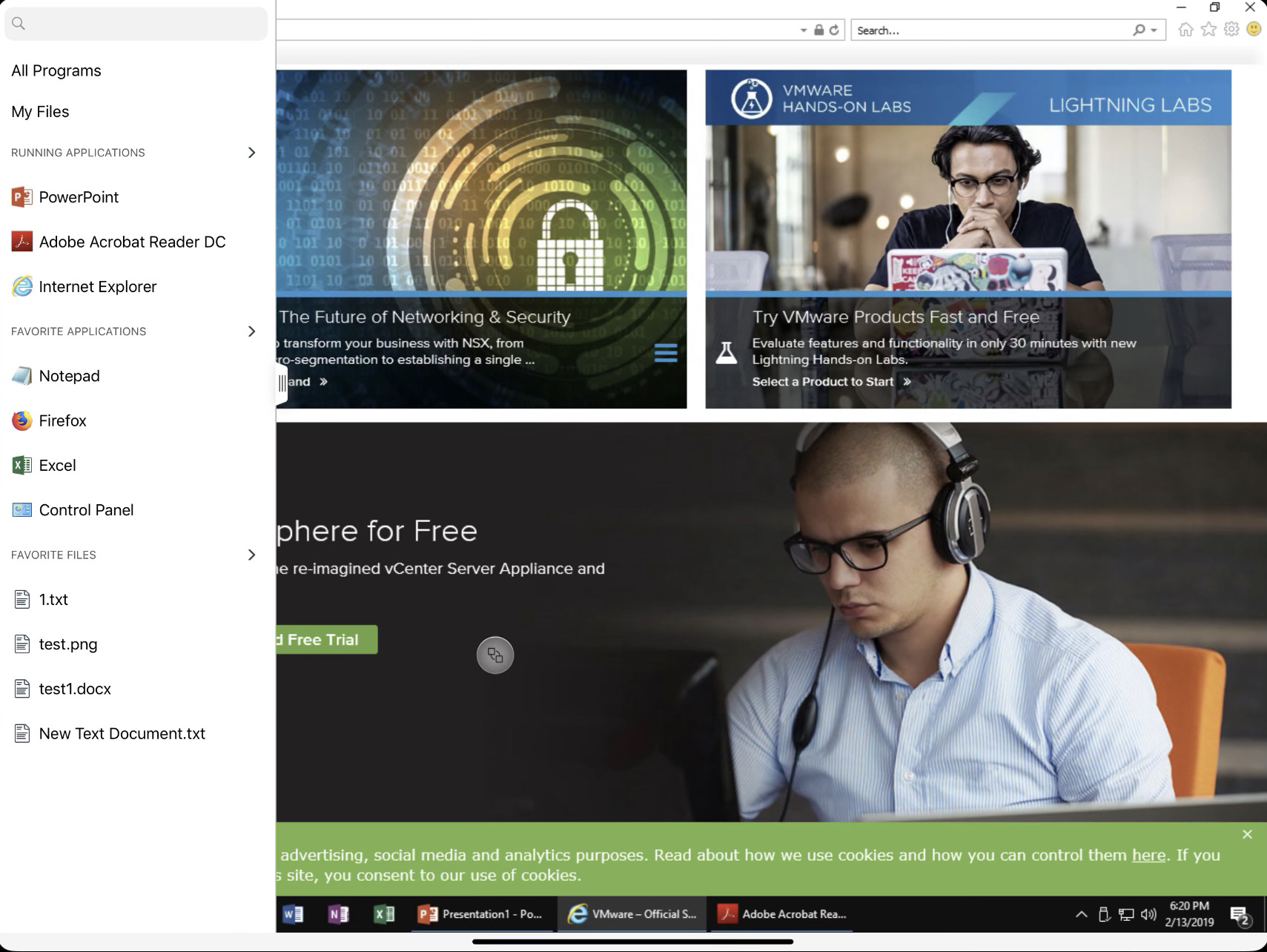Click the sidebar search field
The width and height of the screenshot is (1267, 952).
pyautogui.click(x=136, y=24)
